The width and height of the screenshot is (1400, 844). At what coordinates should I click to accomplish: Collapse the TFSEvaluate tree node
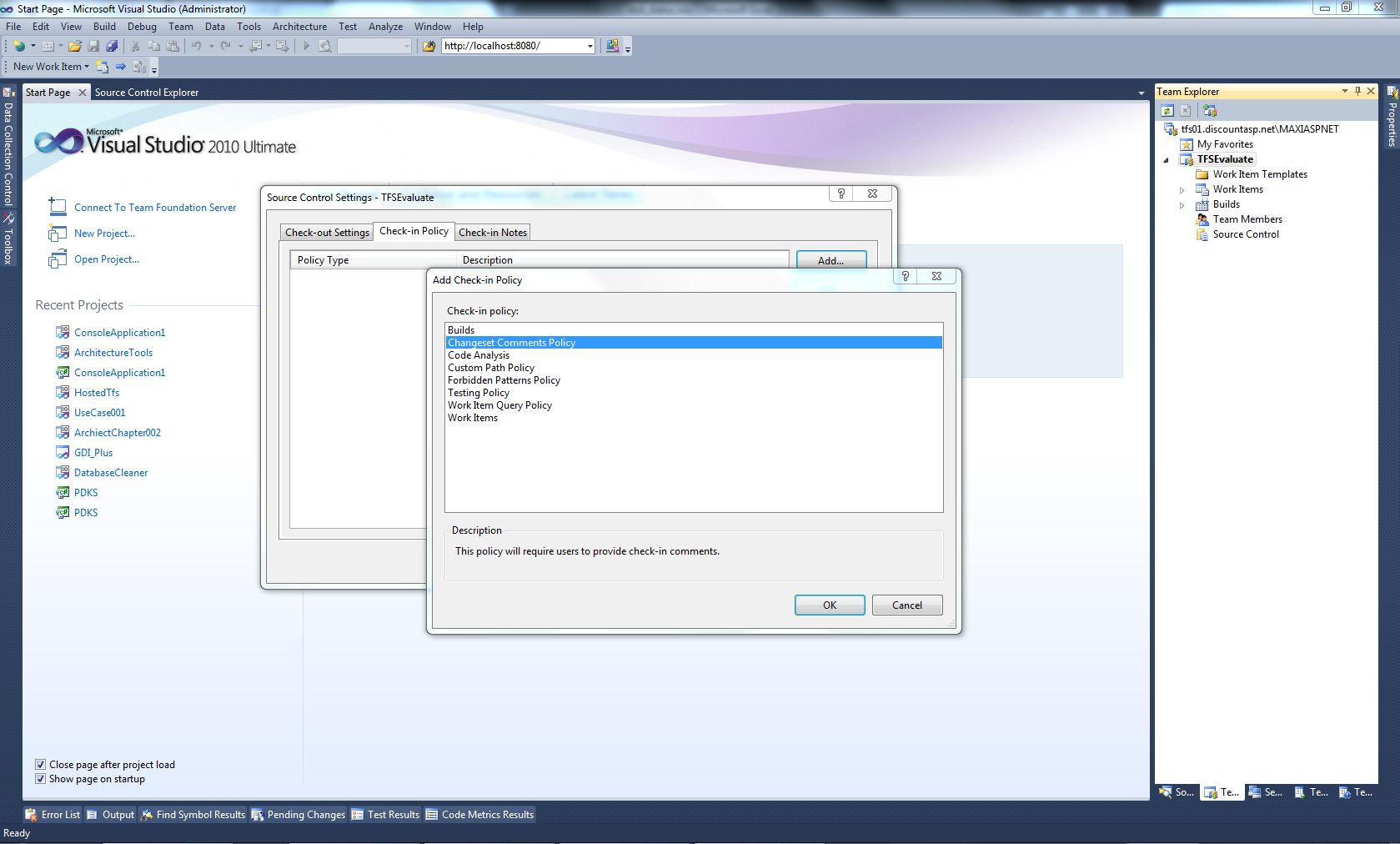coord(1167,159)
